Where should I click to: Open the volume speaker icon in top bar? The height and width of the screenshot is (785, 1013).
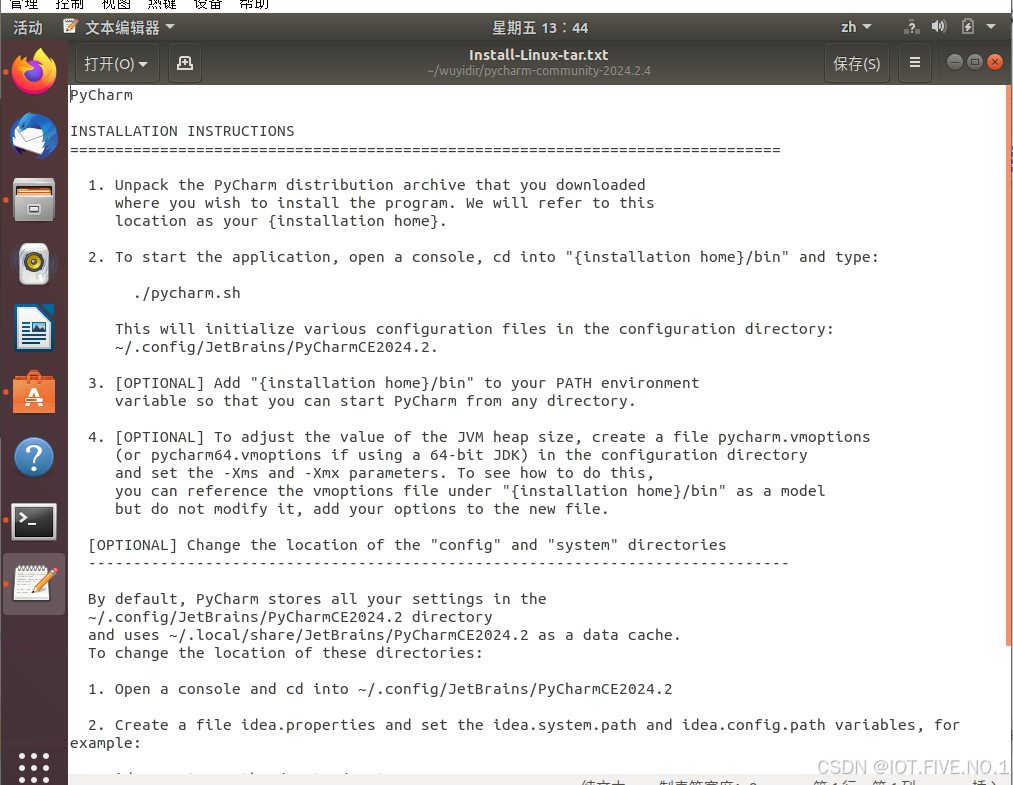(938, 26)
